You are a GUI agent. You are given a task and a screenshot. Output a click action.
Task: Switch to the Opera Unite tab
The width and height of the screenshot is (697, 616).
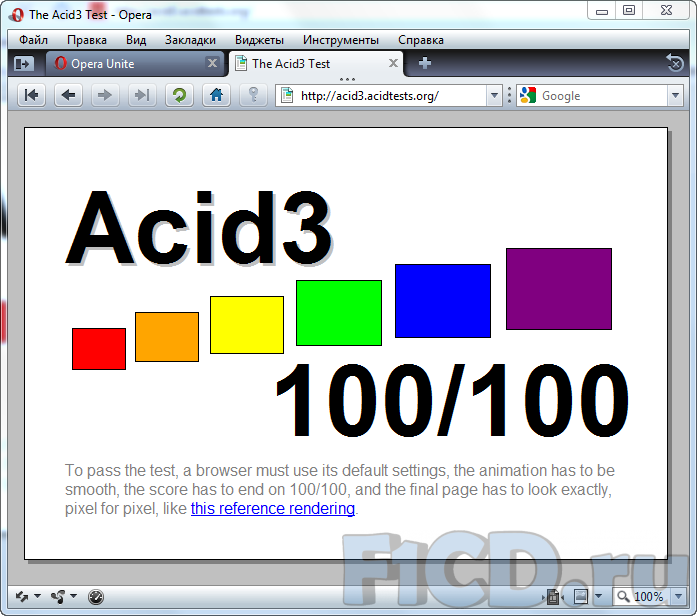(135, 64)
